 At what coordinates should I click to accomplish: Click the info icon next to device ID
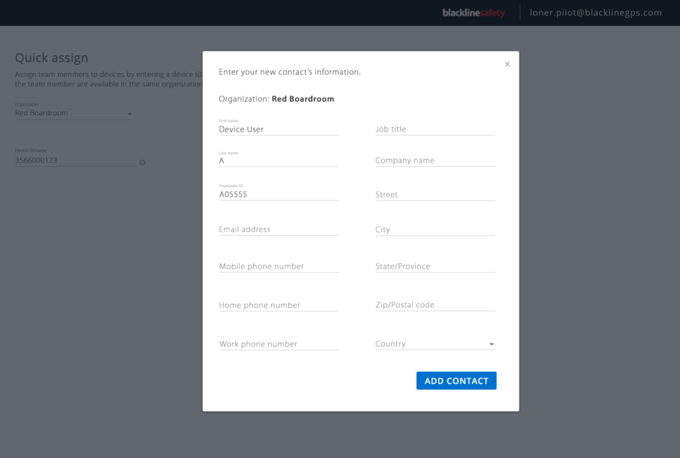[x=142, y=162]
